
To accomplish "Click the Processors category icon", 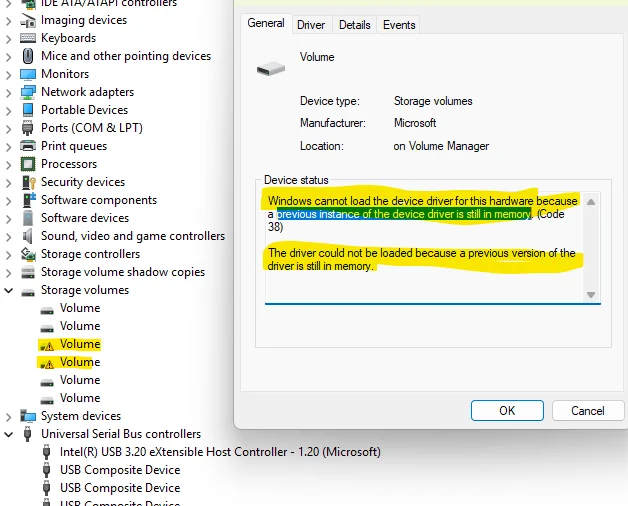I will click(28, 164).
